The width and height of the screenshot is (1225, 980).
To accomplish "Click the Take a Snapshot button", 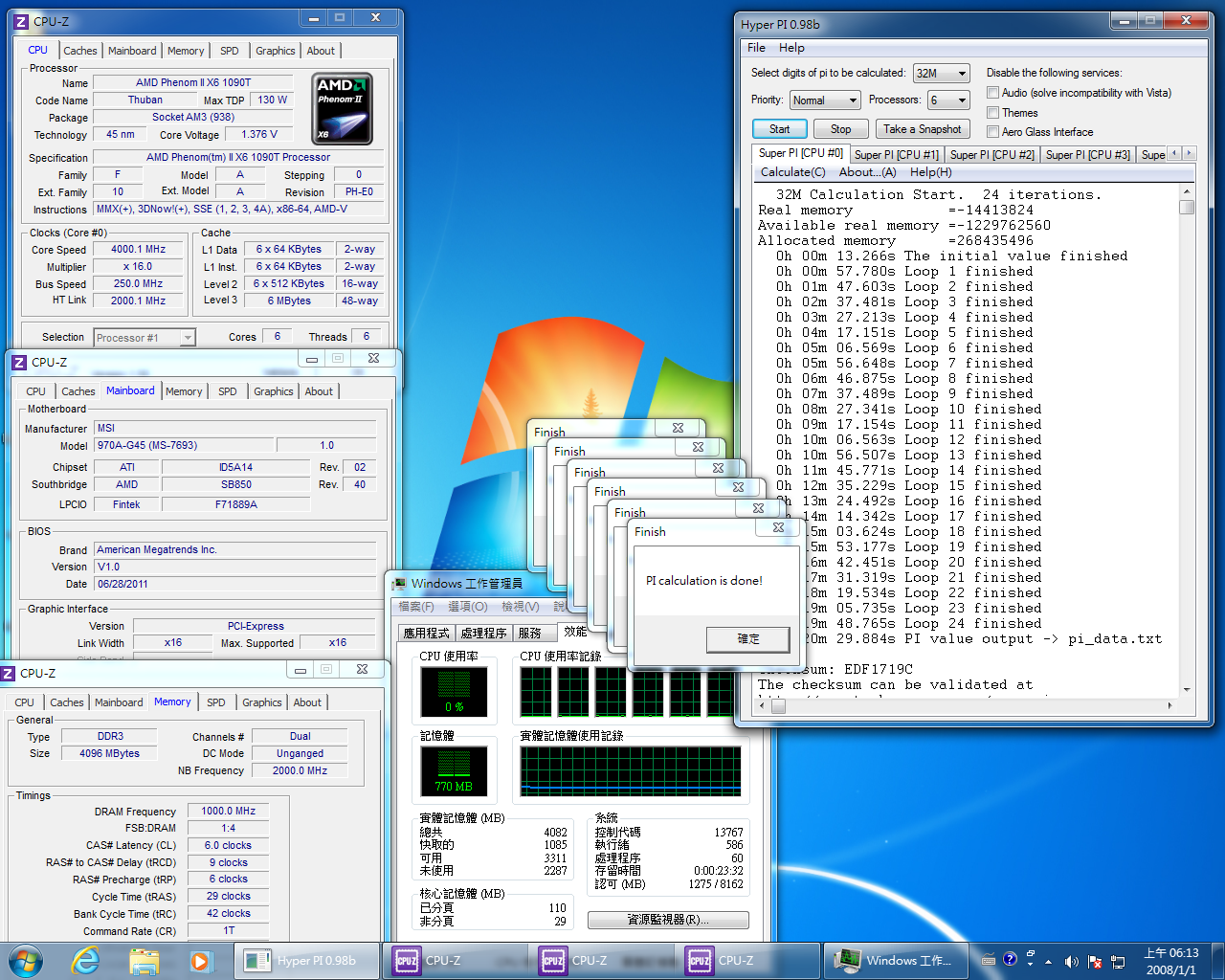I will (923, 129).
